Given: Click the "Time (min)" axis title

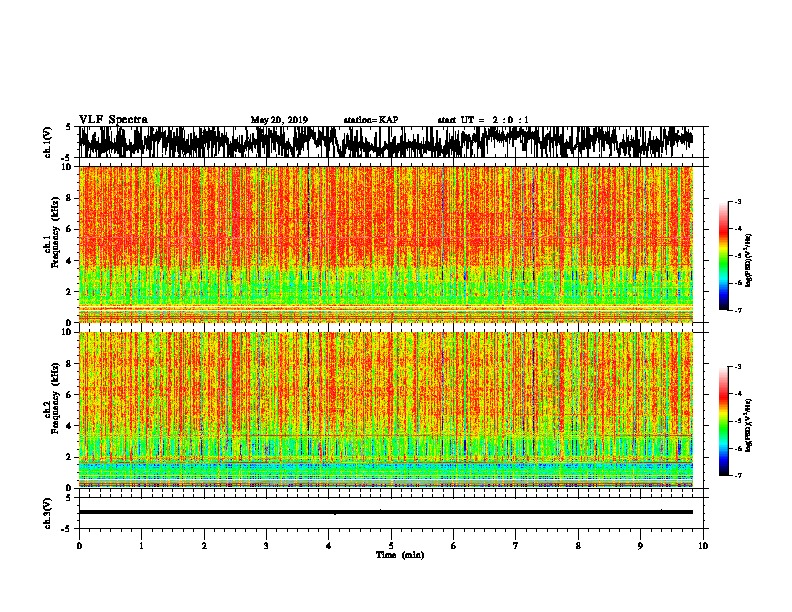Looking at the screenshot, I should [x=400, y=555].
